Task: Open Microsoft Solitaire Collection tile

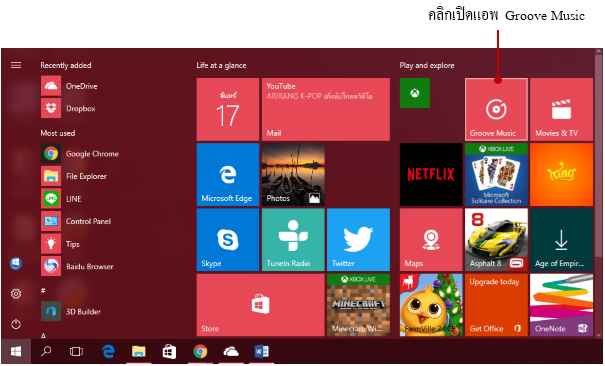Action: [x=496, y=175]
